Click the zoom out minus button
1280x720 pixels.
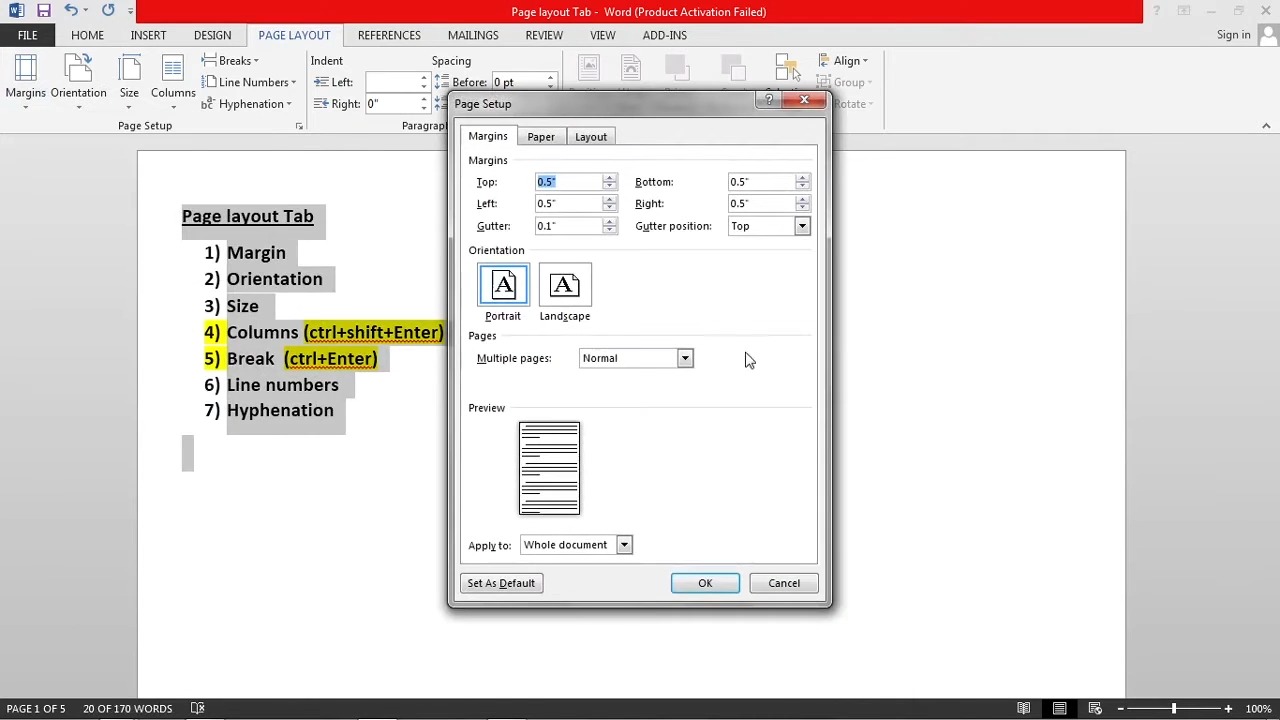(x=1121, y=709)
